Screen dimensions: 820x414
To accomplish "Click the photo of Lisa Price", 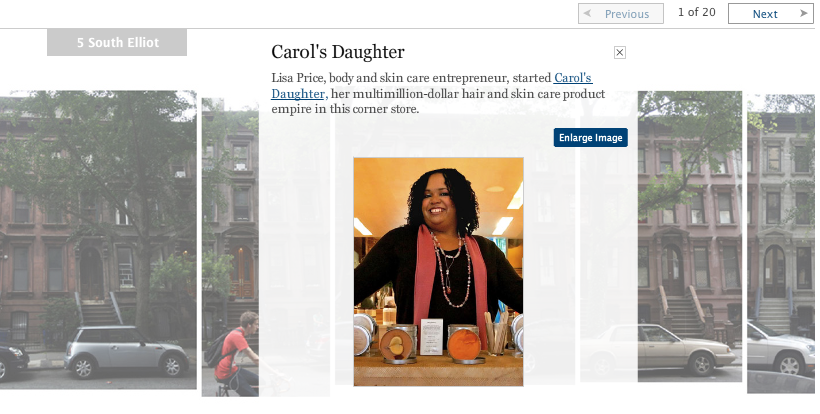I will point(438,272).
